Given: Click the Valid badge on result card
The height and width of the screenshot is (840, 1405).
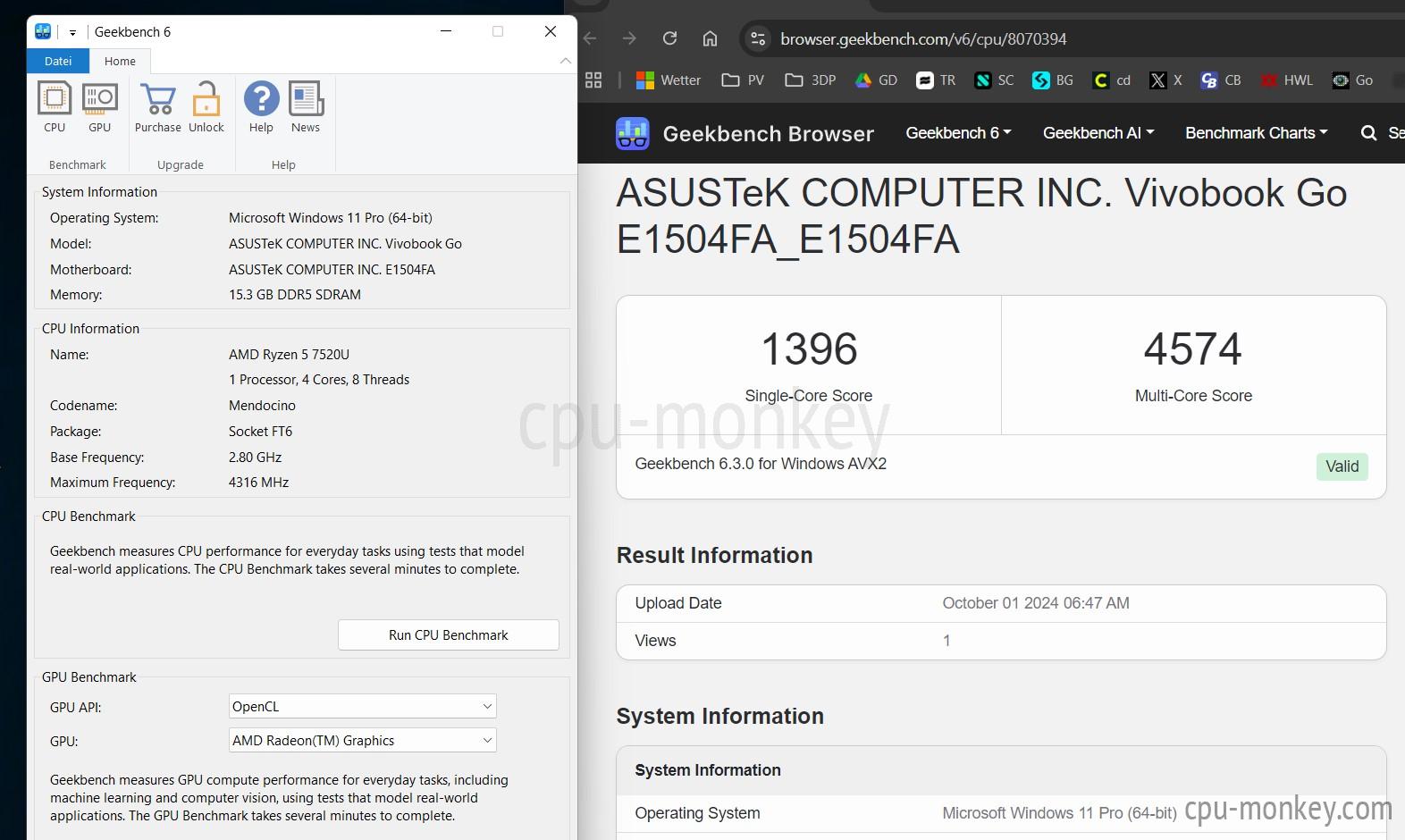Looking at the screenshot, I should click(1342, 466).
